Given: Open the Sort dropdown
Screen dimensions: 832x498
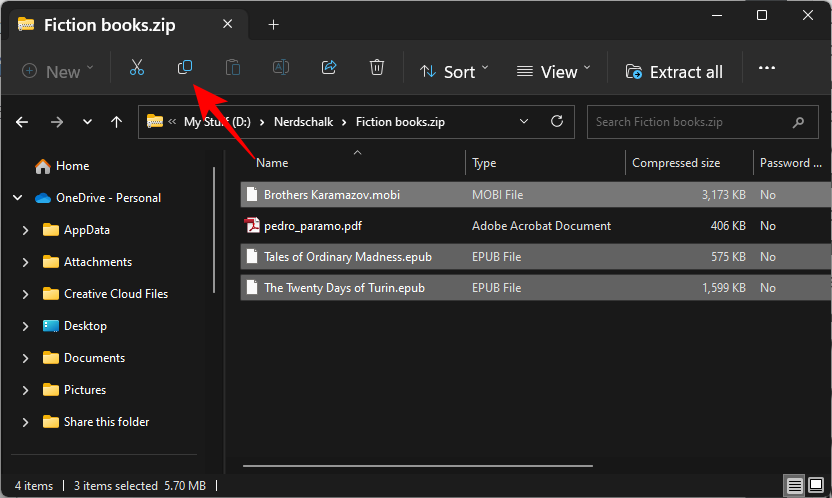Looking at the screenshot, I should point(454,71).
